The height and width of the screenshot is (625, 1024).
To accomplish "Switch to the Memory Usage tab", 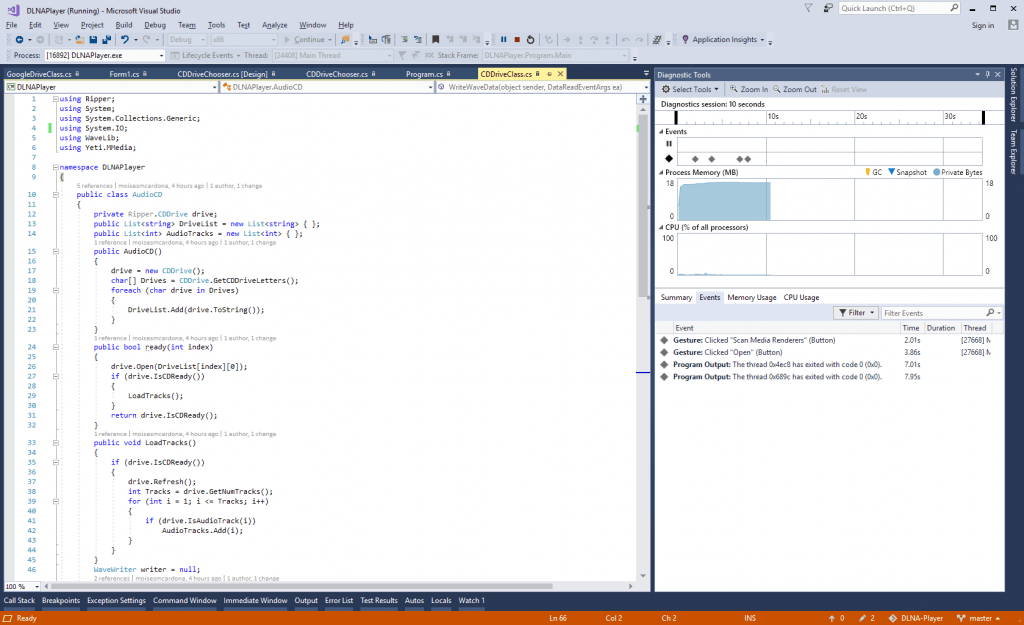I will (x=751, y=297).
